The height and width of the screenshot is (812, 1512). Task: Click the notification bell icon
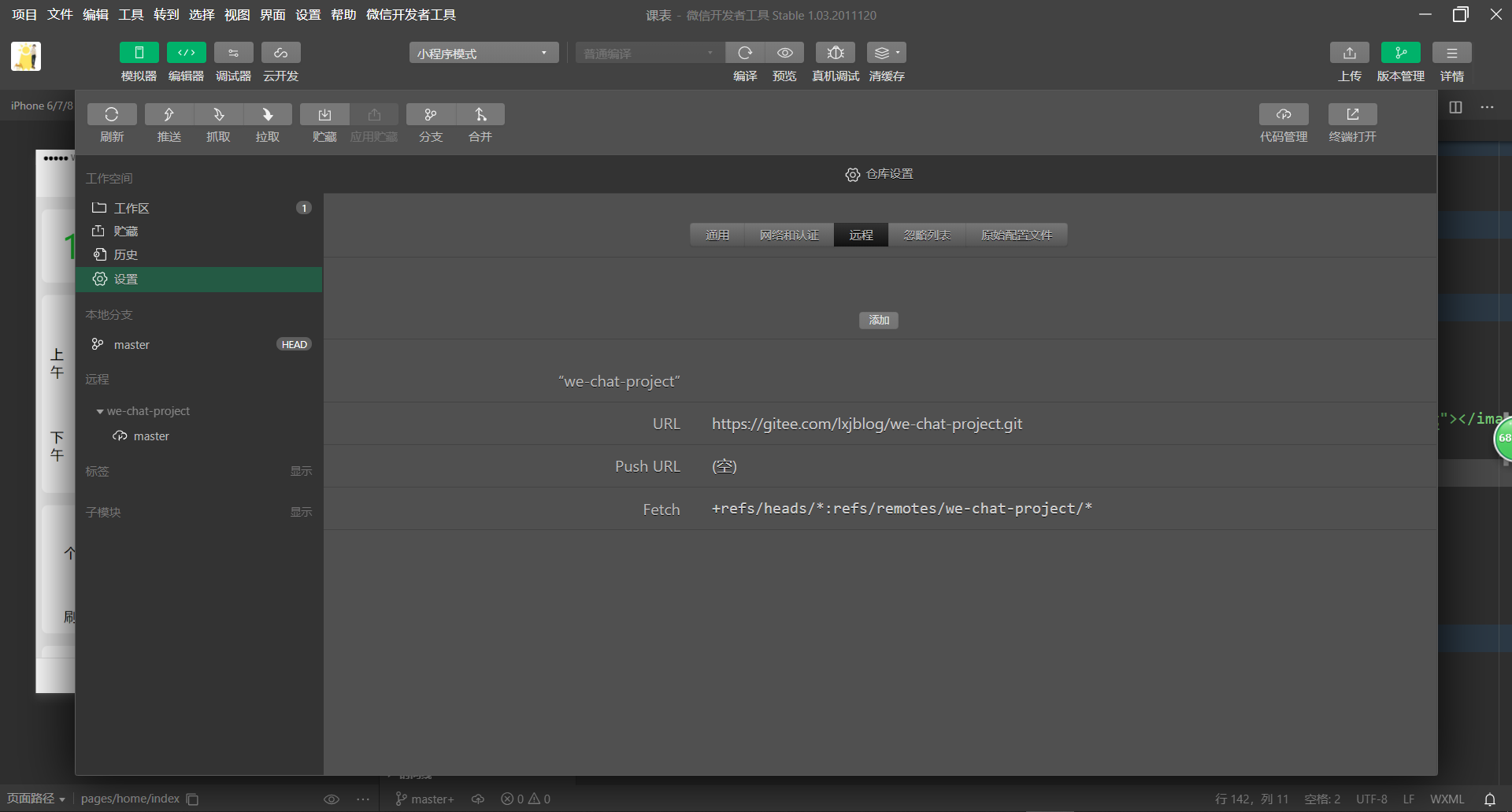[1490, 799]
